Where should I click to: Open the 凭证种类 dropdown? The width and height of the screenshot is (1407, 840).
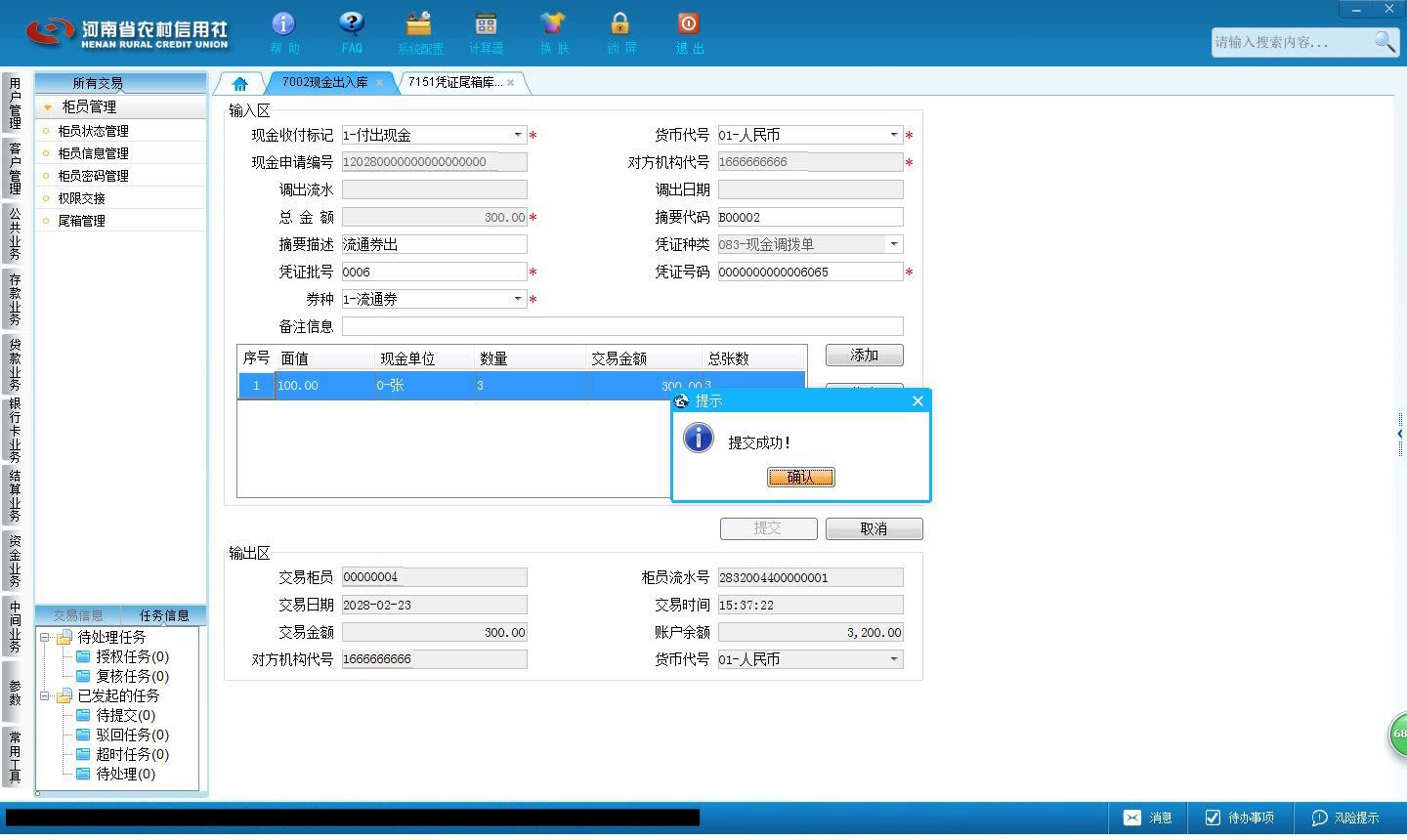click(x=894, y=244)
